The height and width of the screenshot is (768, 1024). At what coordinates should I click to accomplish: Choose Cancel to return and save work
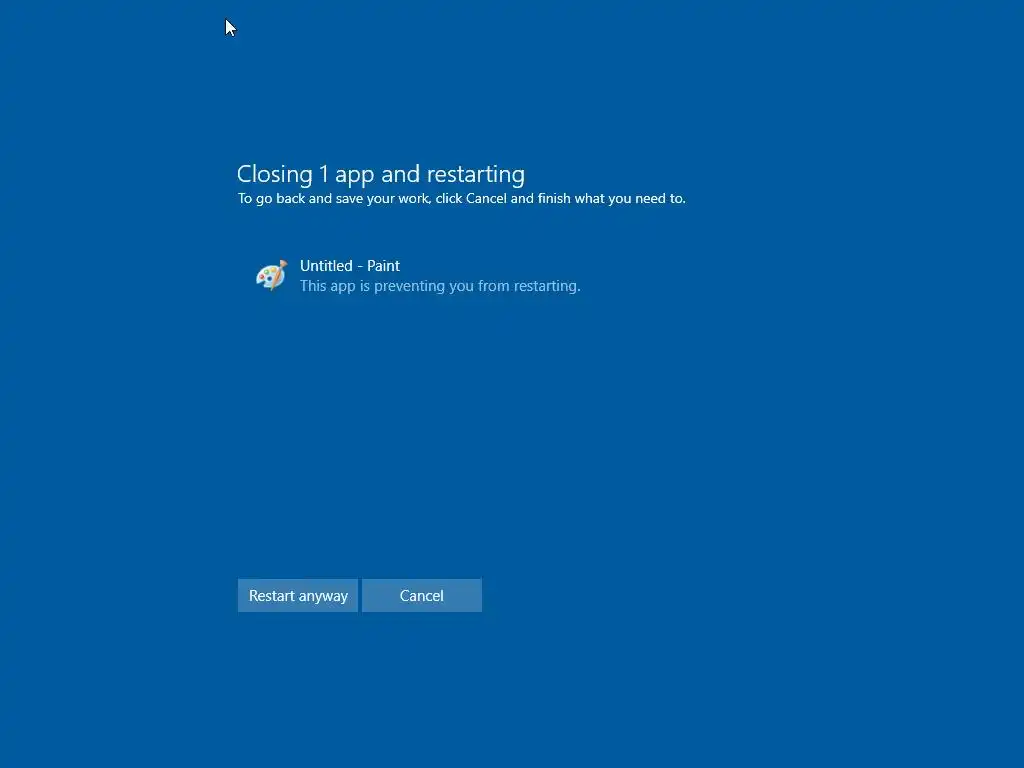[x=422, y=596]
